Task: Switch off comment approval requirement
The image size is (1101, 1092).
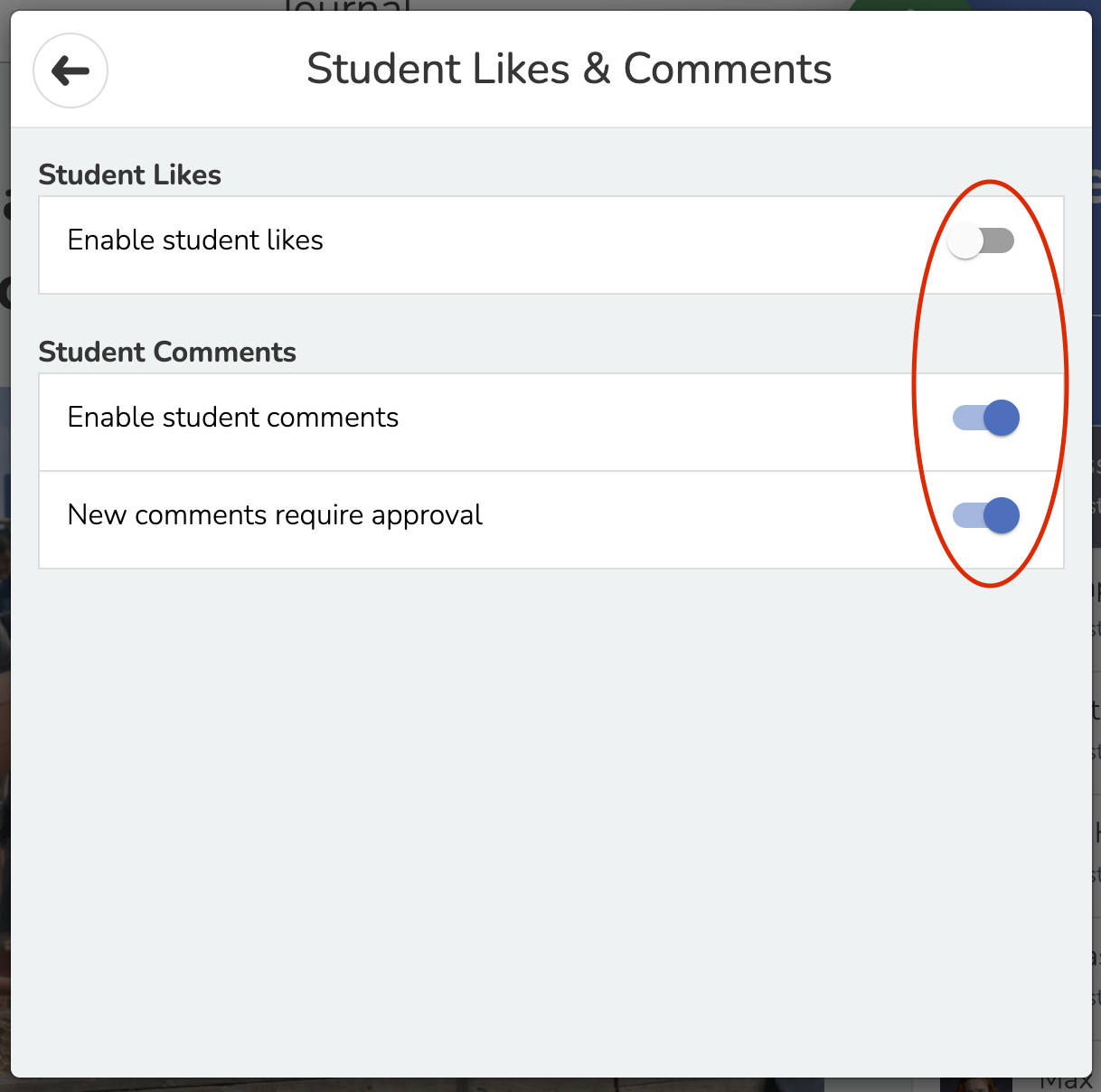Action: (x=984, y=515)
